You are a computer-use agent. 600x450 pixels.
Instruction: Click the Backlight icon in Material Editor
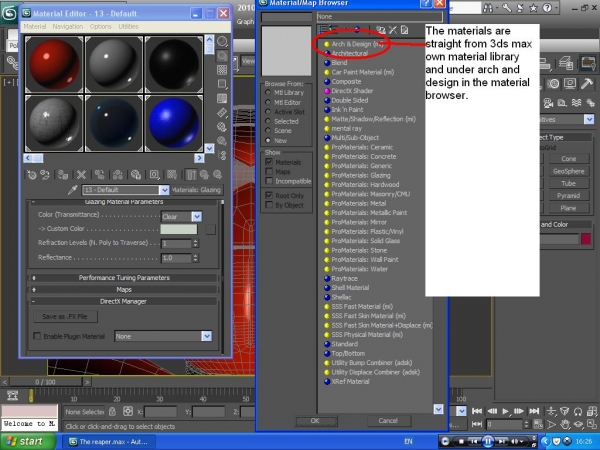(x=222, y=56)
